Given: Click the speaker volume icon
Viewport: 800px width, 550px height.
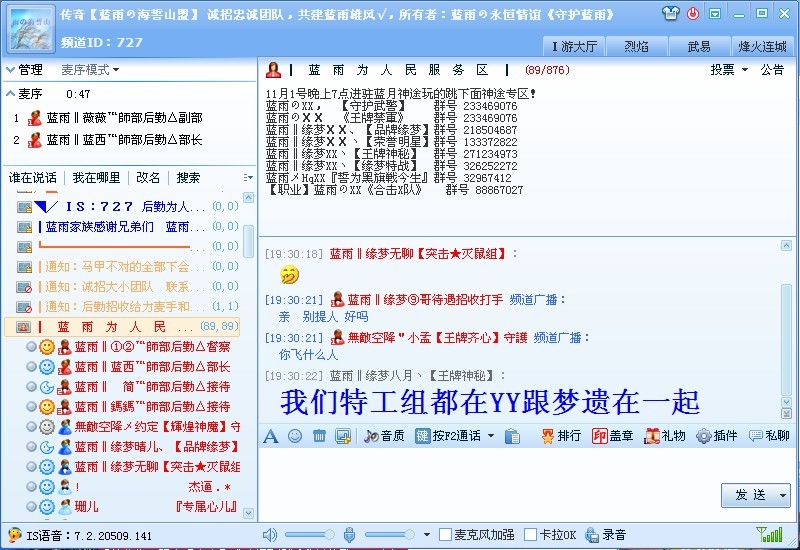Looking at the screenshot, I should click(270, 535).
